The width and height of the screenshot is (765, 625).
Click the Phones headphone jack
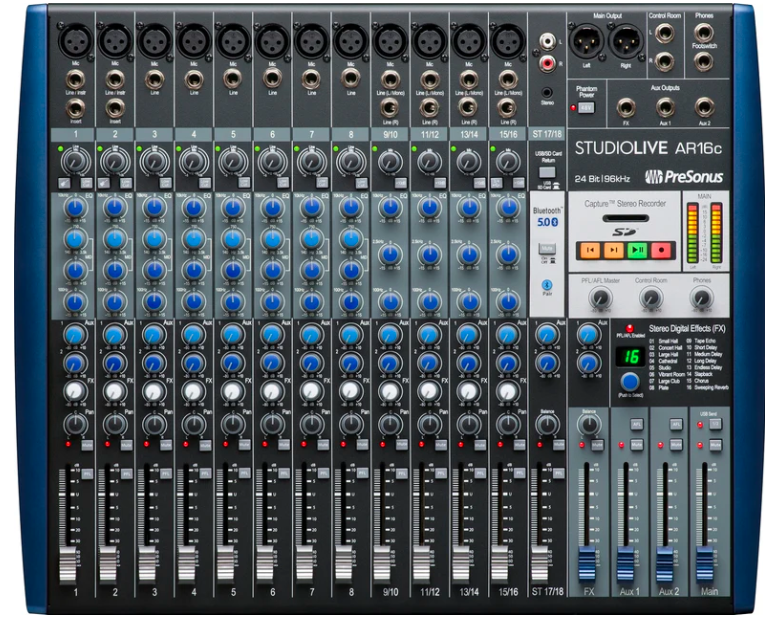(703, 33)
